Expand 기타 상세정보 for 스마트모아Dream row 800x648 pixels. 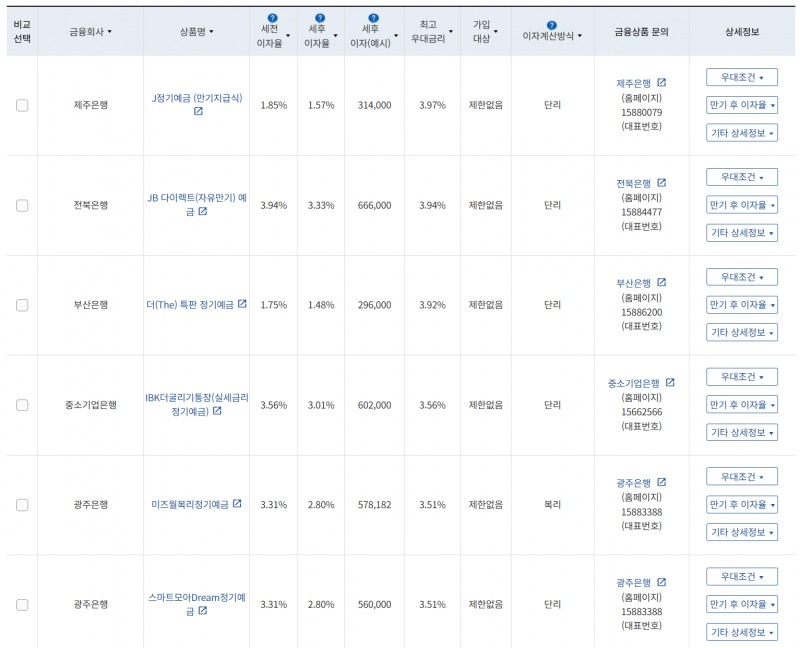pos(742,632)
